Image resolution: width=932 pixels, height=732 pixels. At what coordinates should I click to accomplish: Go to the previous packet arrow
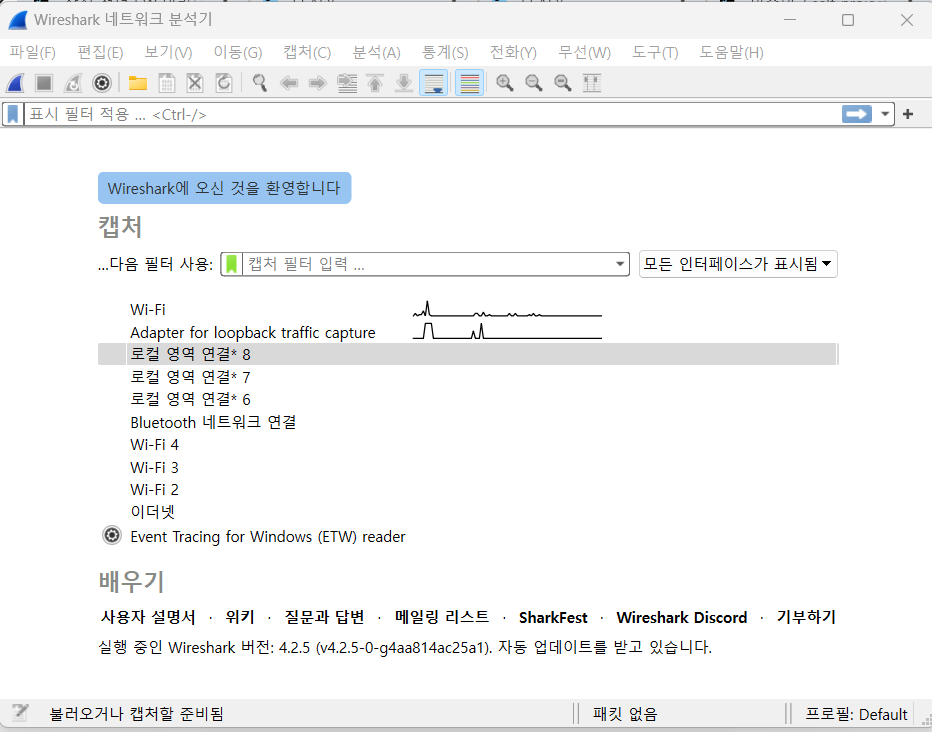tap(289, 83)
